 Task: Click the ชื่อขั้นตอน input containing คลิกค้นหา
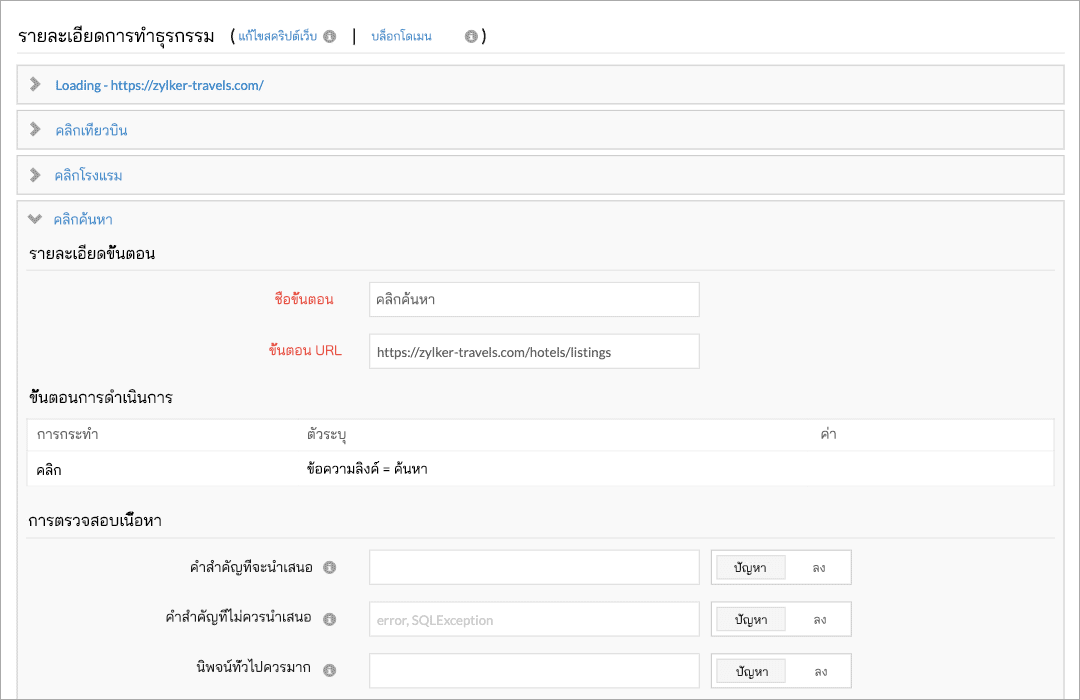[x=534, y=299]
